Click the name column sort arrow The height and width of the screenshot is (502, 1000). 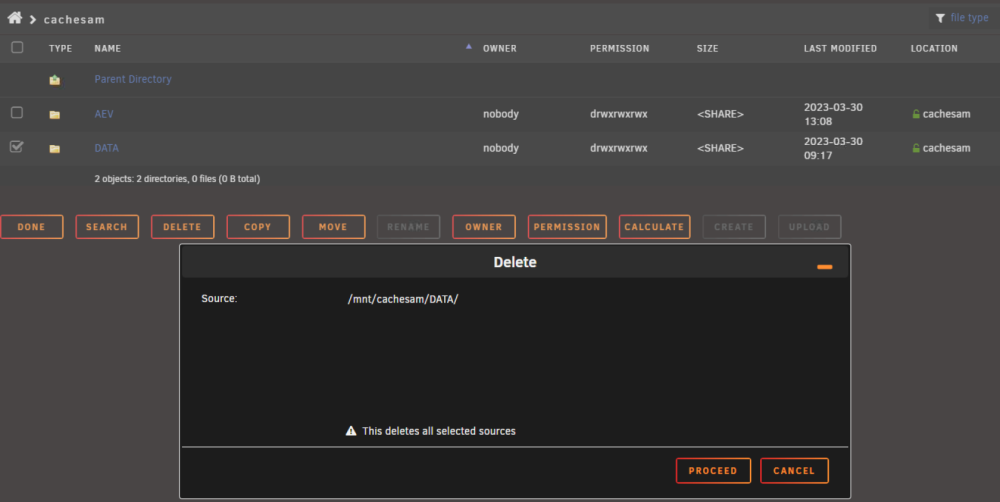click(x=469, y=47)
